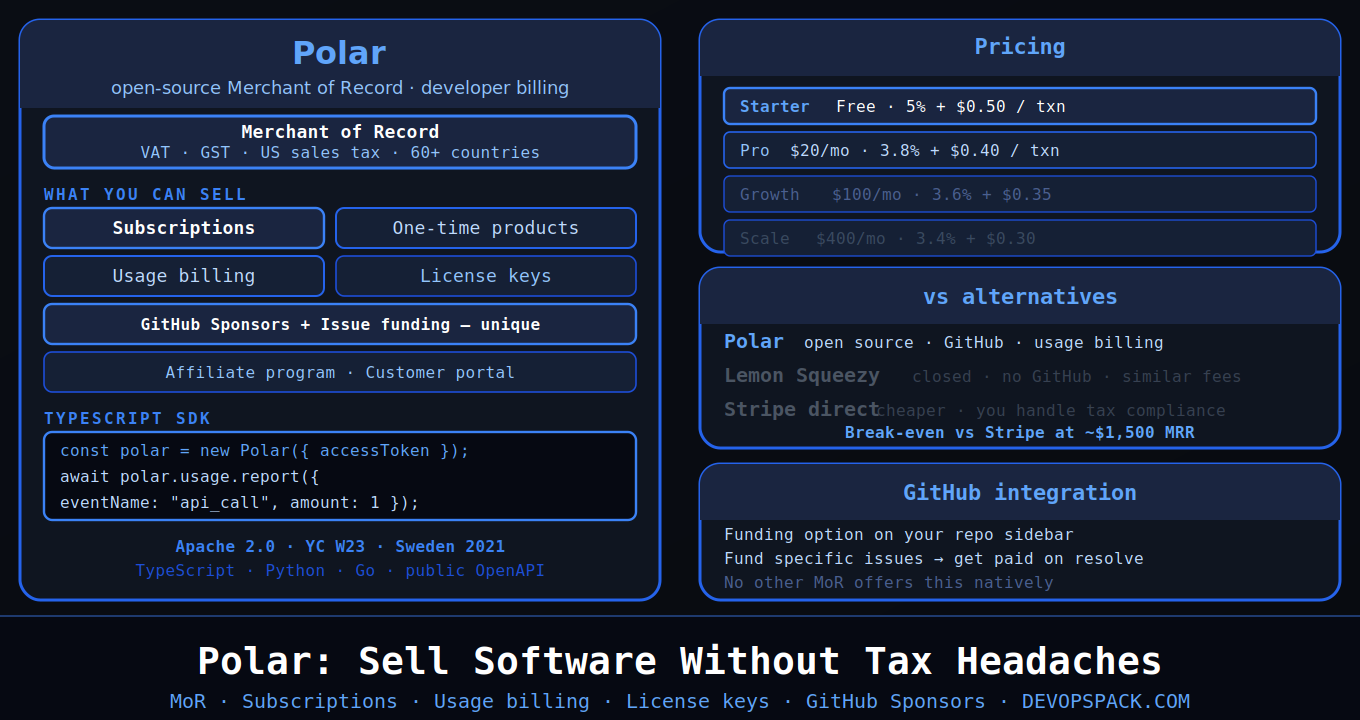
Task: Click 'Polar: Sell Software Without Tax Headaches' headline
Action: (680, 662)
